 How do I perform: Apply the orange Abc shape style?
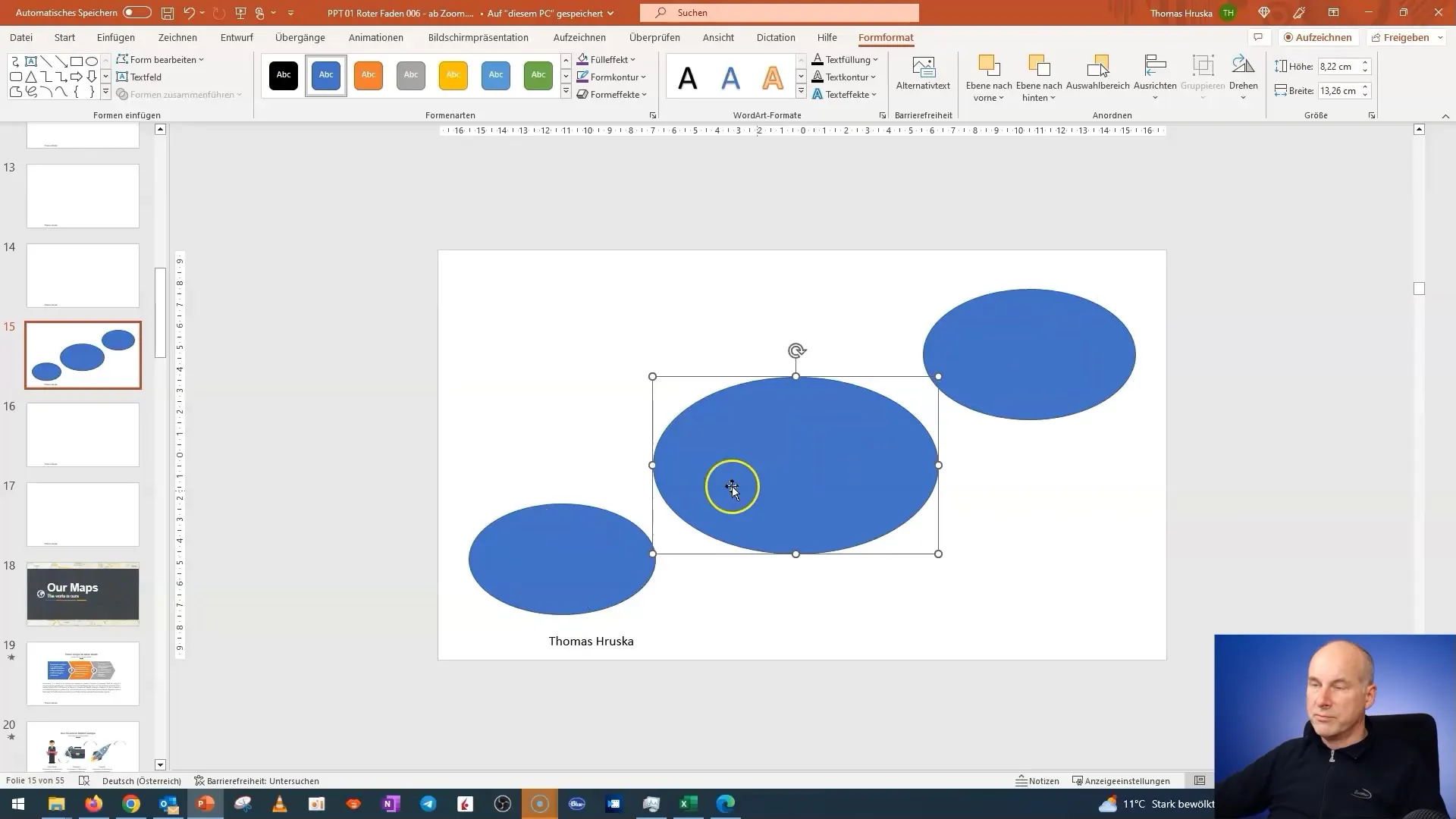pos(369,75)
